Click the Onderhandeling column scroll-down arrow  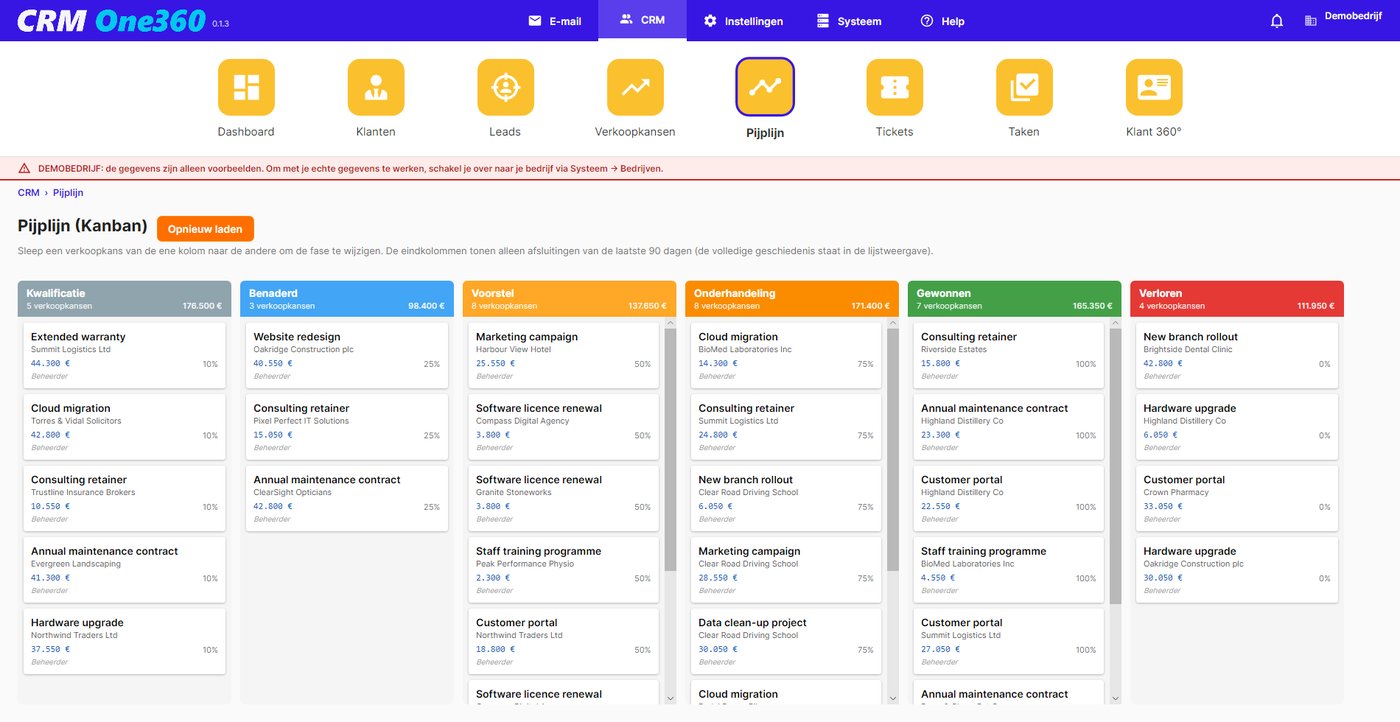point(893,697)
